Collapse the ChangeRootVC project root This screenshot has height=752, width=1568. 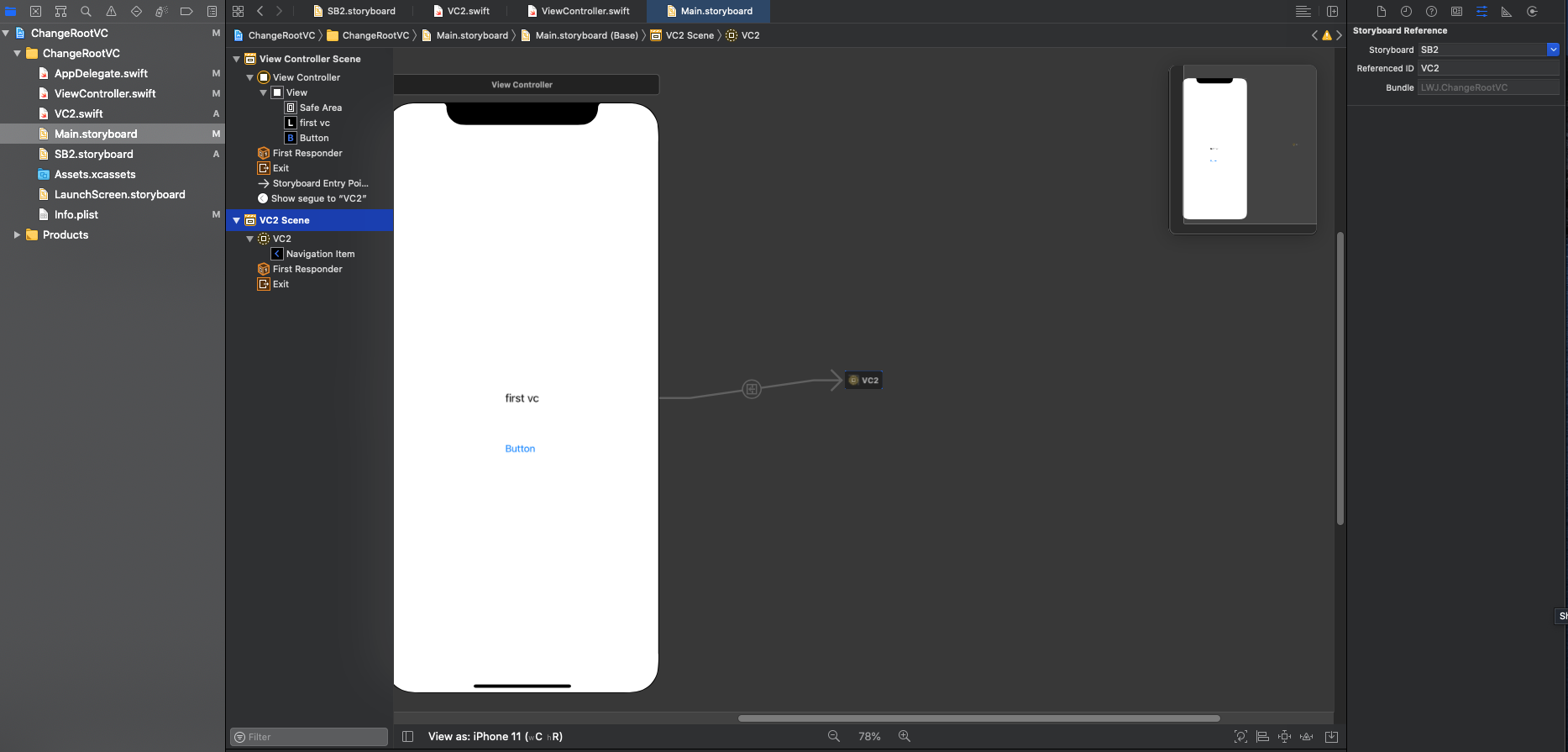click(6, 33)
